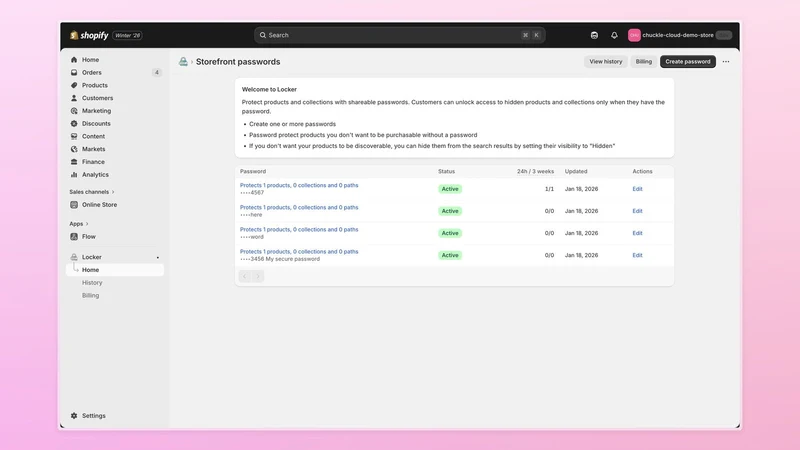Click the Locker app icon in breadcrumb
The width and height of the screenshot is (800, 450).
pyautogui.click(x=183, y=62)
